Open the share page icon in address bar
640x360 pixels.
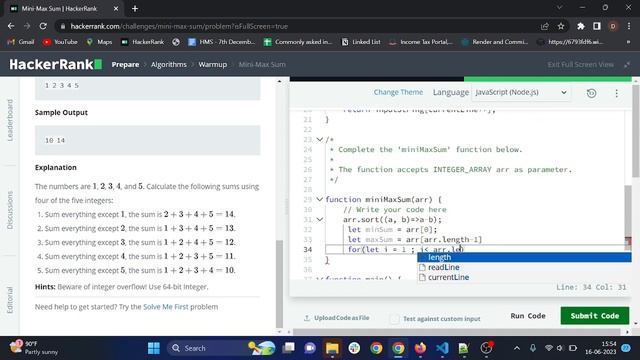click(x=544, y=26)
